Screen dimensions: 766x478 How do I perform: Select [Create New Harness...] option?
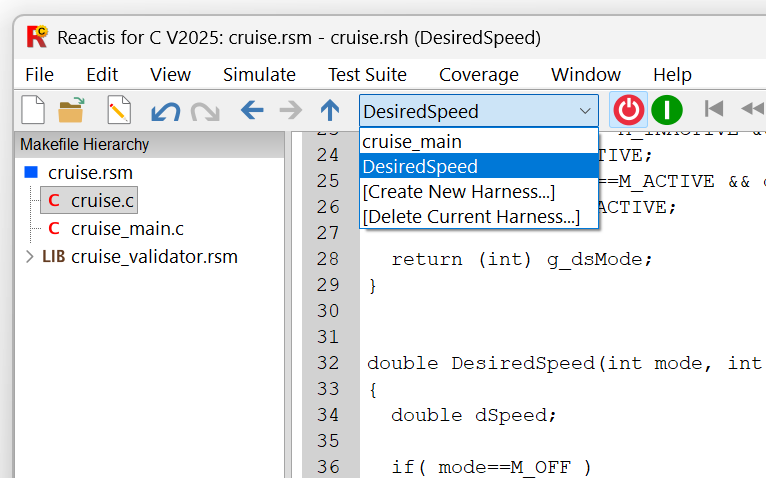tap(479, 191)
